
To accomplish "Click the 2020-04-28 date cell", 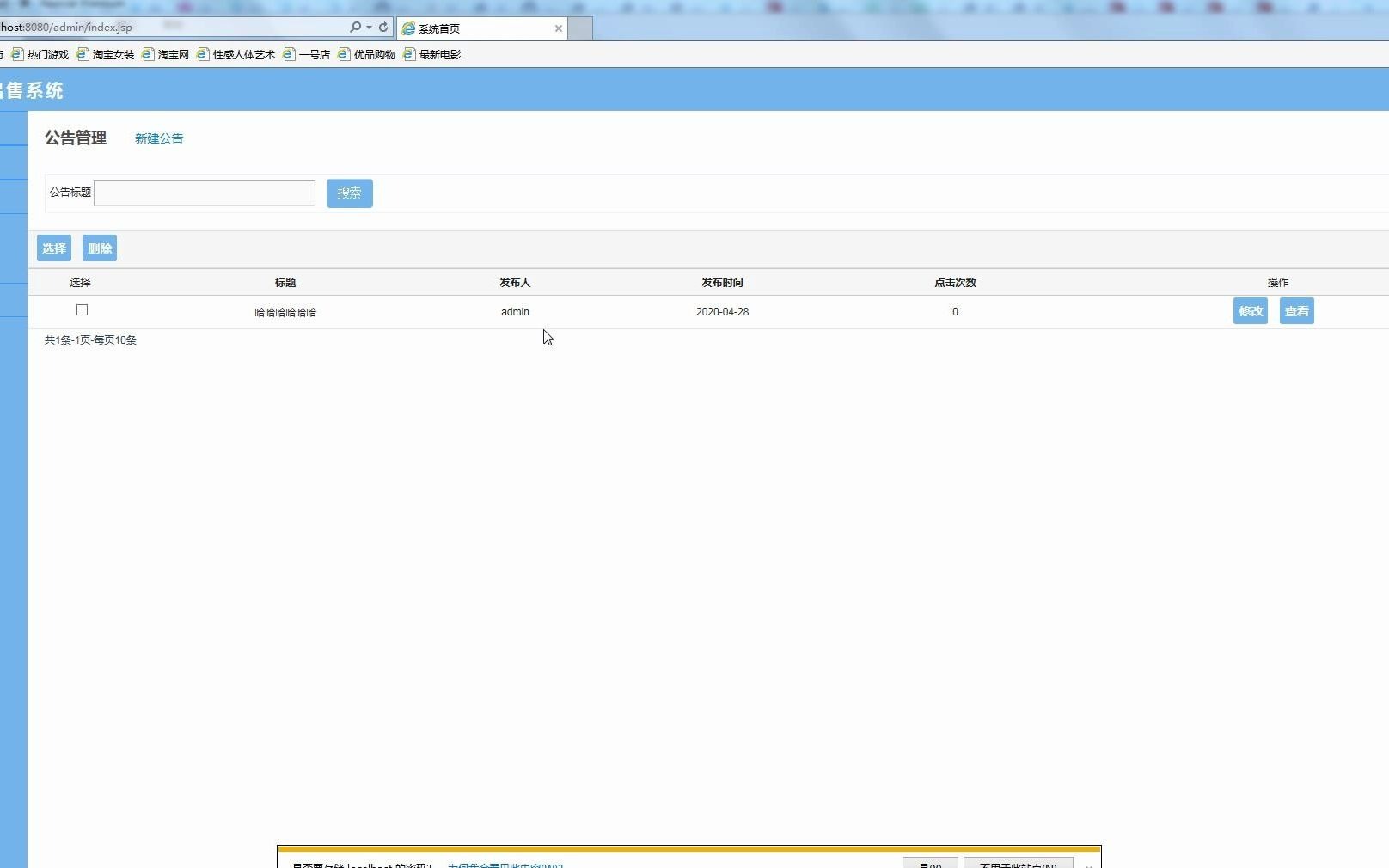I will point(722,312).
